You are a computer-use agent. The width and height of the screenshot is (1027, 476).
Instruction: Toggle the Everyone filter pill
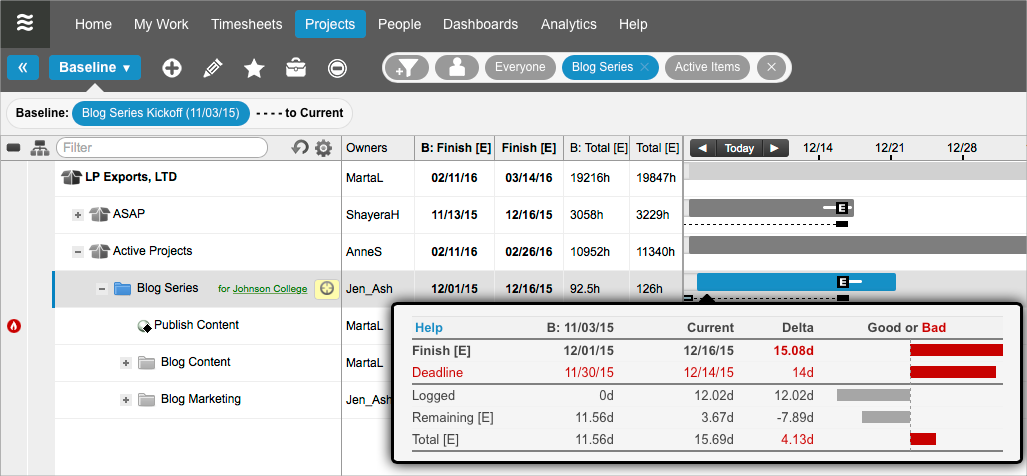coord(521,67)
